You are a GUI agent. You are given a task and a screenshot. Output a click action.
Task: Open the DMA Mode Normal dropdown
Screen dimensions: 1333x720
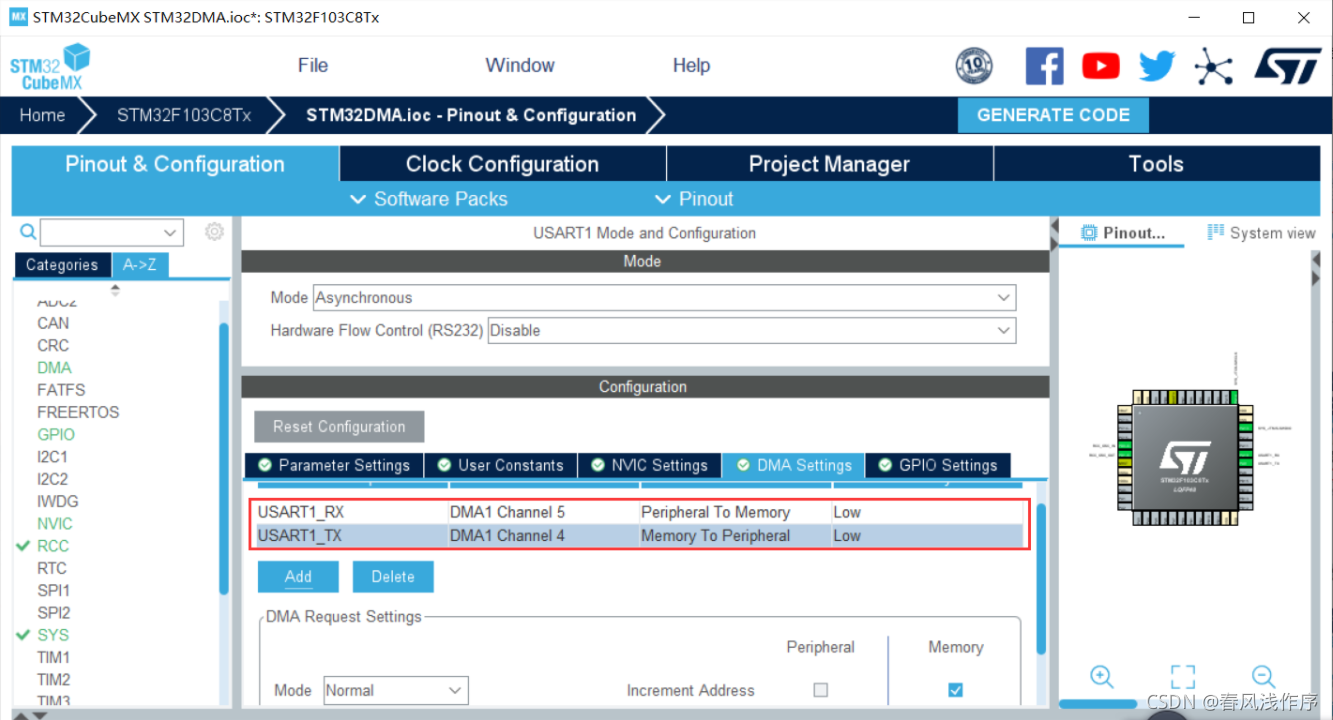(396, 690)
